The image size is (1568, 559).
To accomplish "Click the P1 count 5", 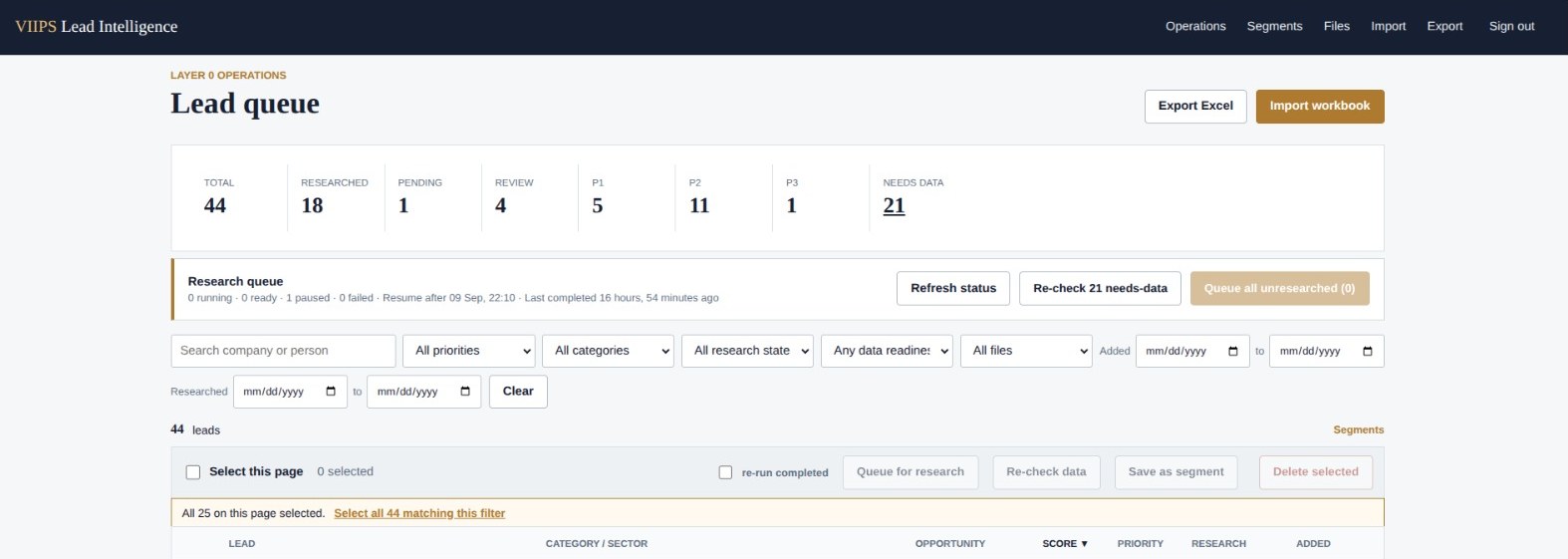I will coord(598,206).
